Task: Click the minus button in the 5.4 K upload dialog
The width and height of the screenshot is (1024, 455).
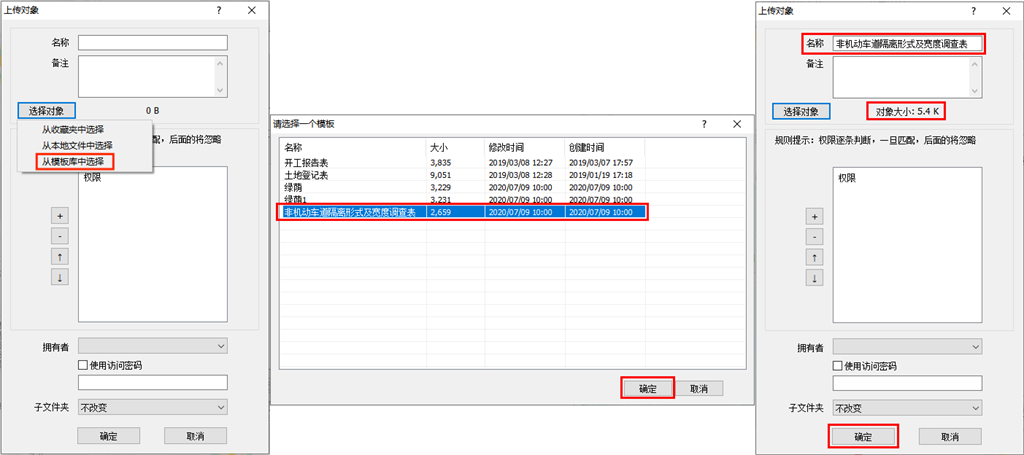Action: 815,237
